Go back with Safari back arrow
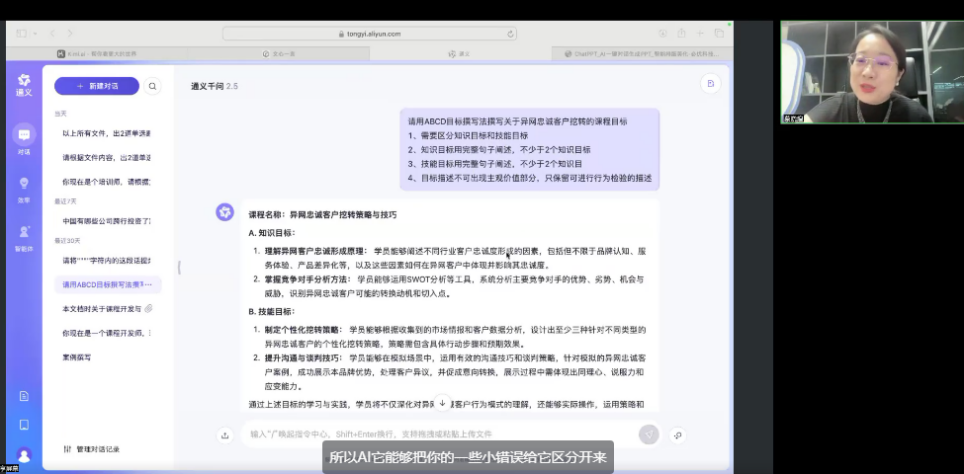This screenshot has width=964, height=474. pos(52,33)
